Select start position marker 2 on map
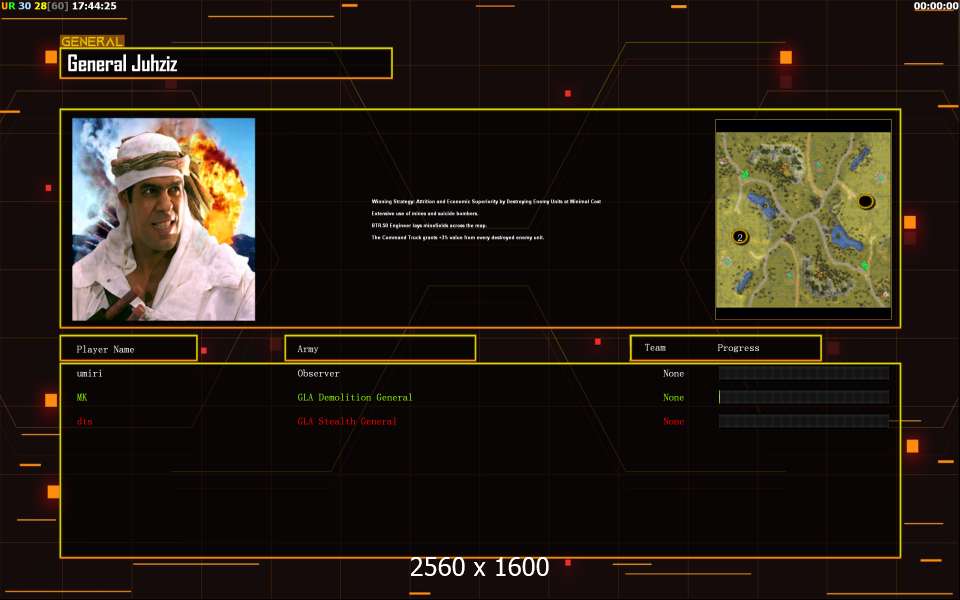 (x=740, y=237)
